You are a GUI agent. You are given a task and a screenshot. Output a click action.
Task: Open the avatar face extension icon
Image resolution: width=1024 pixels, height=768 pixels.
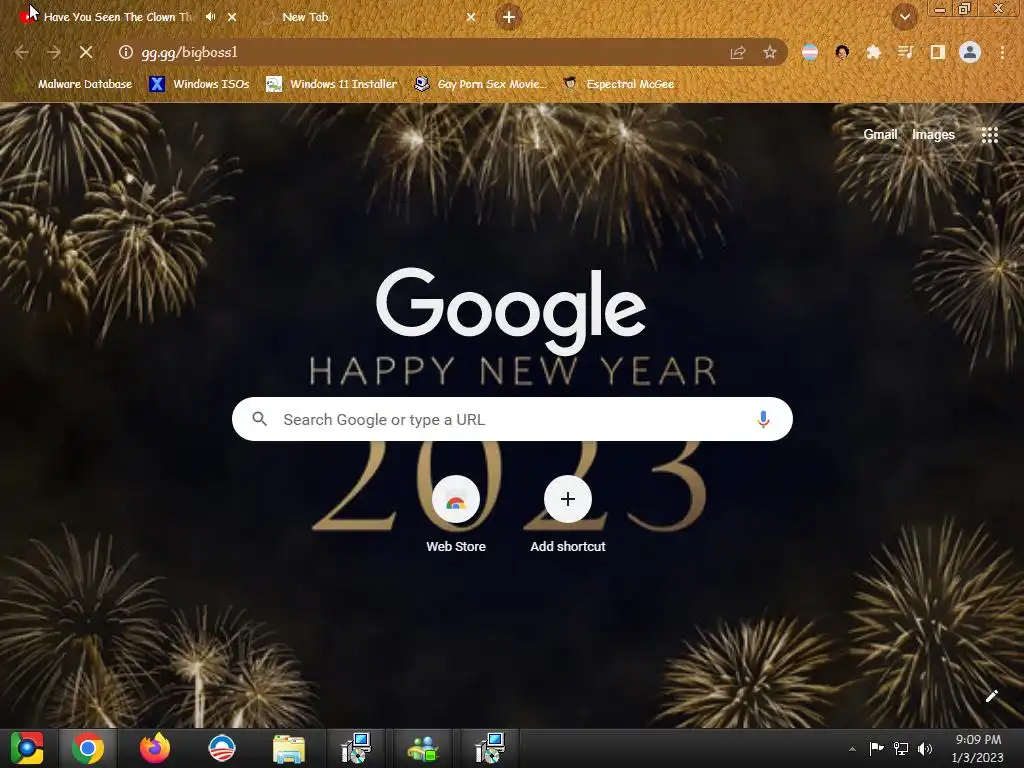pos(842,52)
